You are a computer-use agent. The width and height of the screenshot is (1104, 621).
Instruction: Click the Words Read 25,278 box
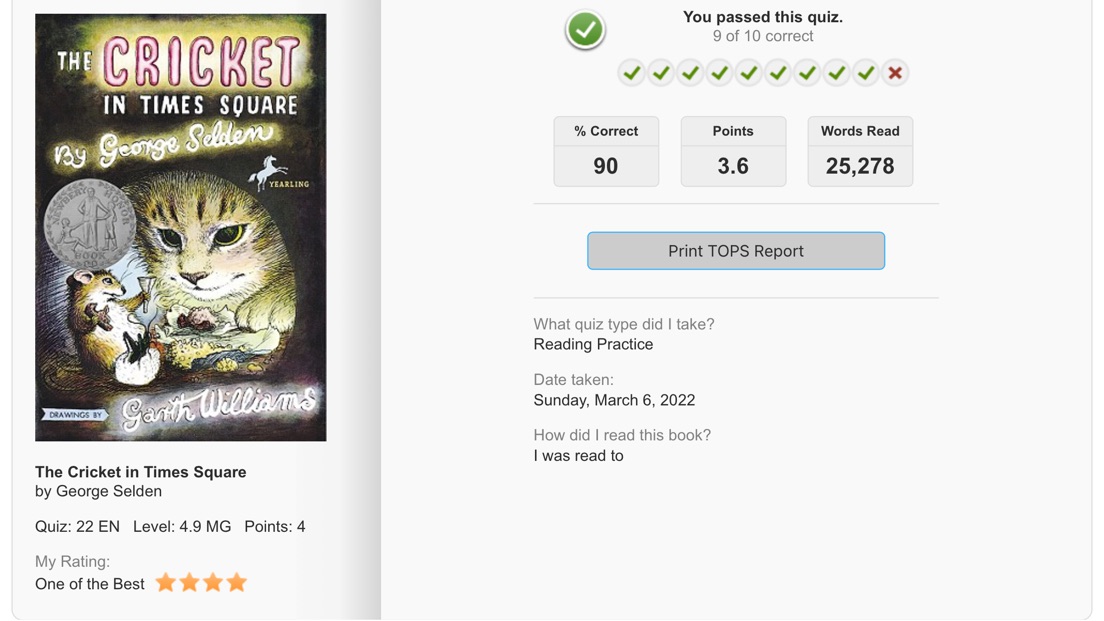point(860,151)
